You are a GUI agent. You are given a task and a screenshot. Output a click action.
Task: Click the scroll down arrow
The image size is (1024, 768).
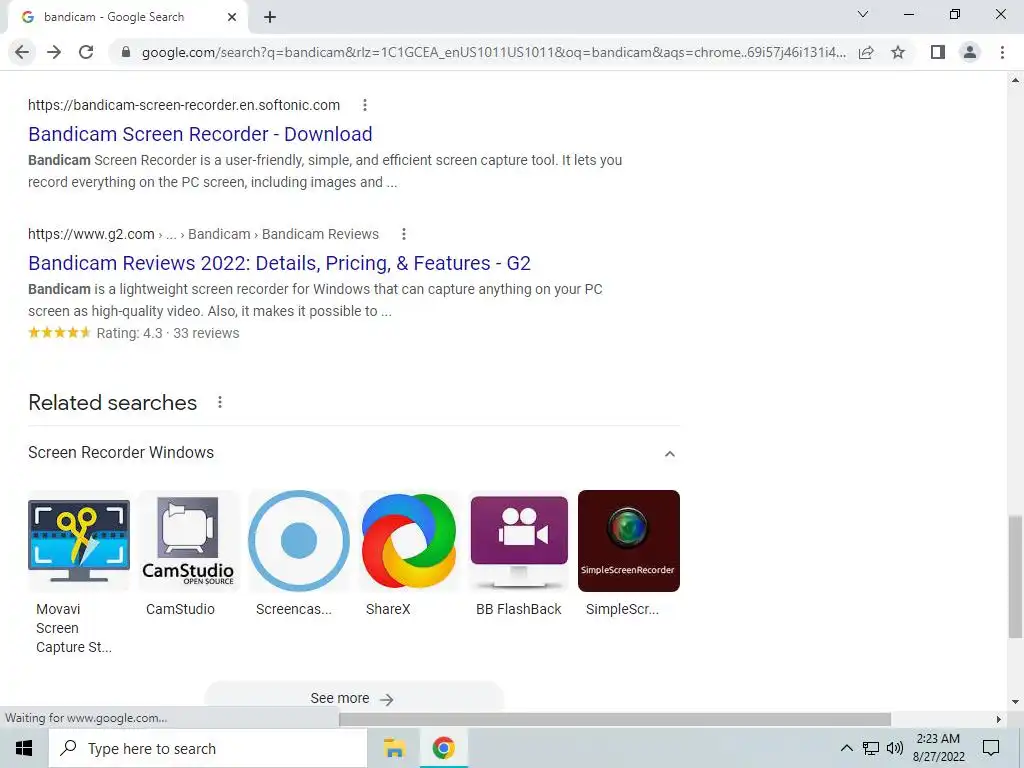(1015, 702)
